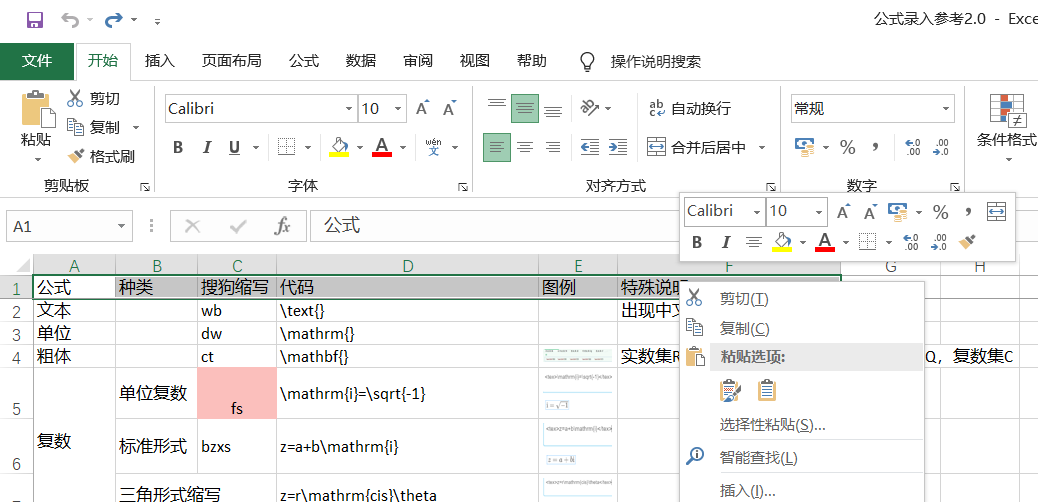Click the 格式刷 format painter button
This screenshot has height=502, width=1038.
101,156
